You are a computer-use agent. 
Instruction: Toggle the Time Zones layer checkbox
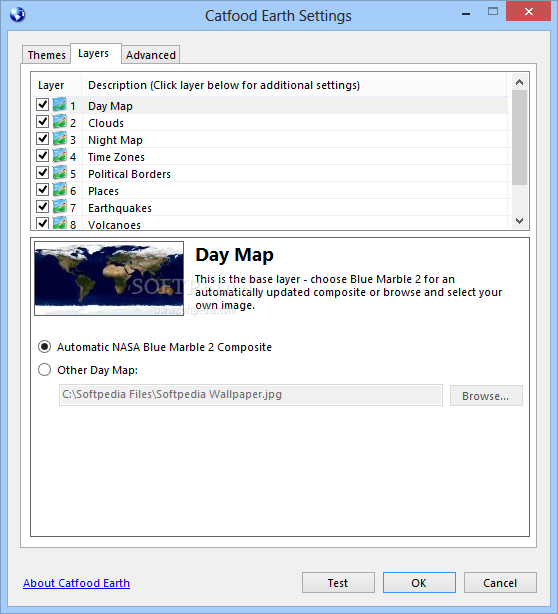tap(42, 156)
